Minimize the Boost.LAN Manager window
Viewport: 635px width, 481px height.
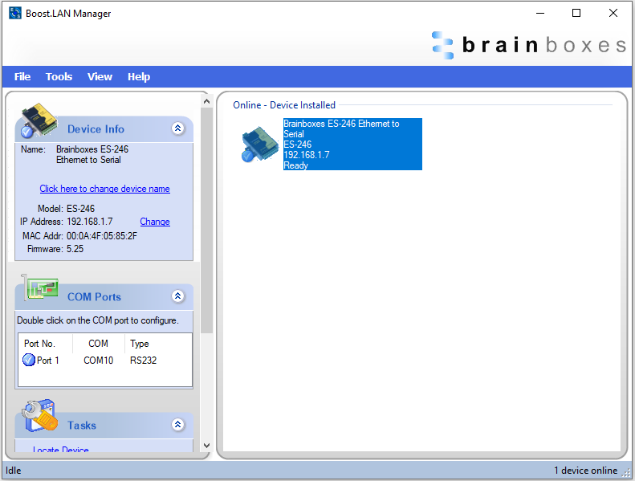540,13
